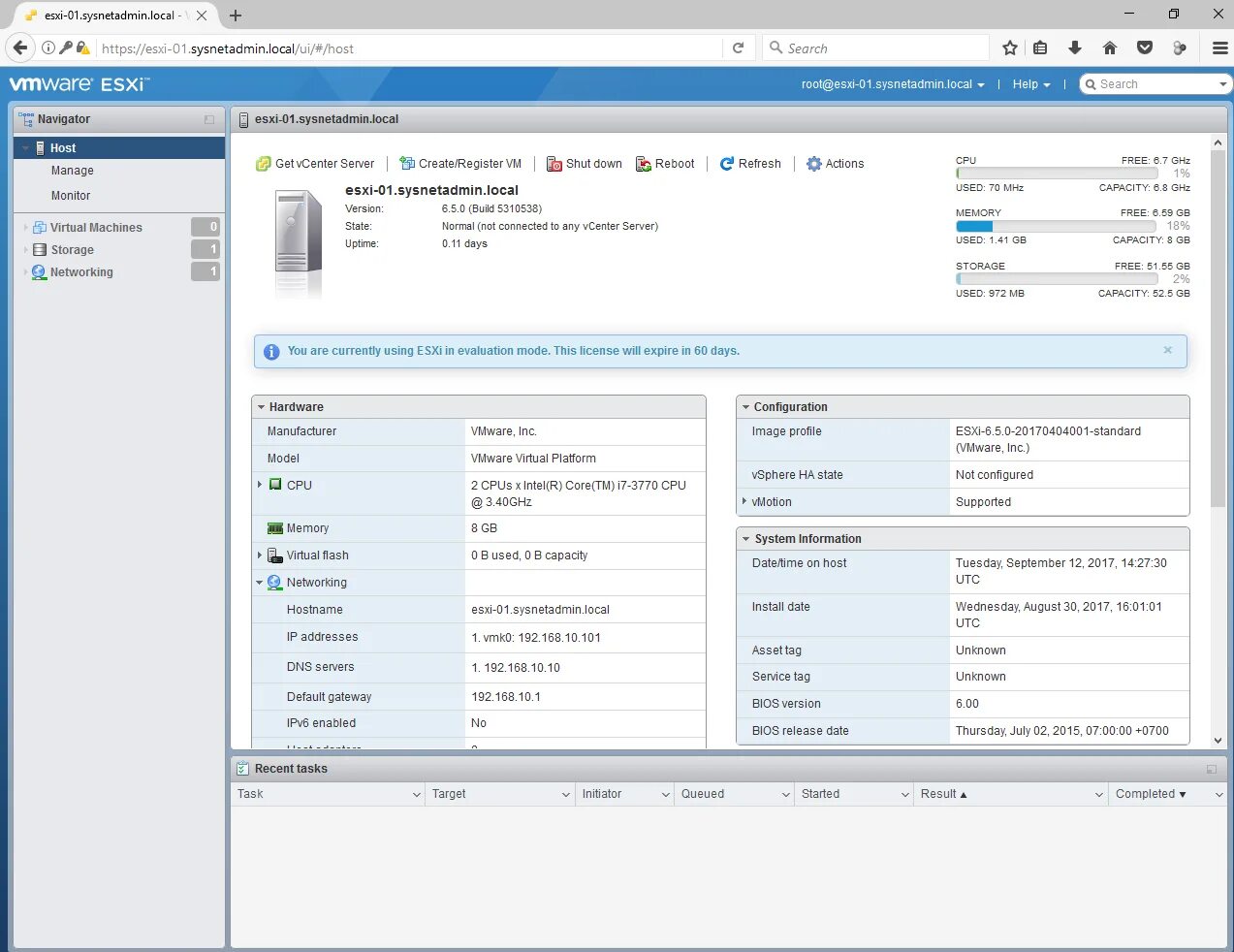This screenshot has width=1234, height=952.
Task: Expand the vMotion row in Configuration
Action: 744,501
